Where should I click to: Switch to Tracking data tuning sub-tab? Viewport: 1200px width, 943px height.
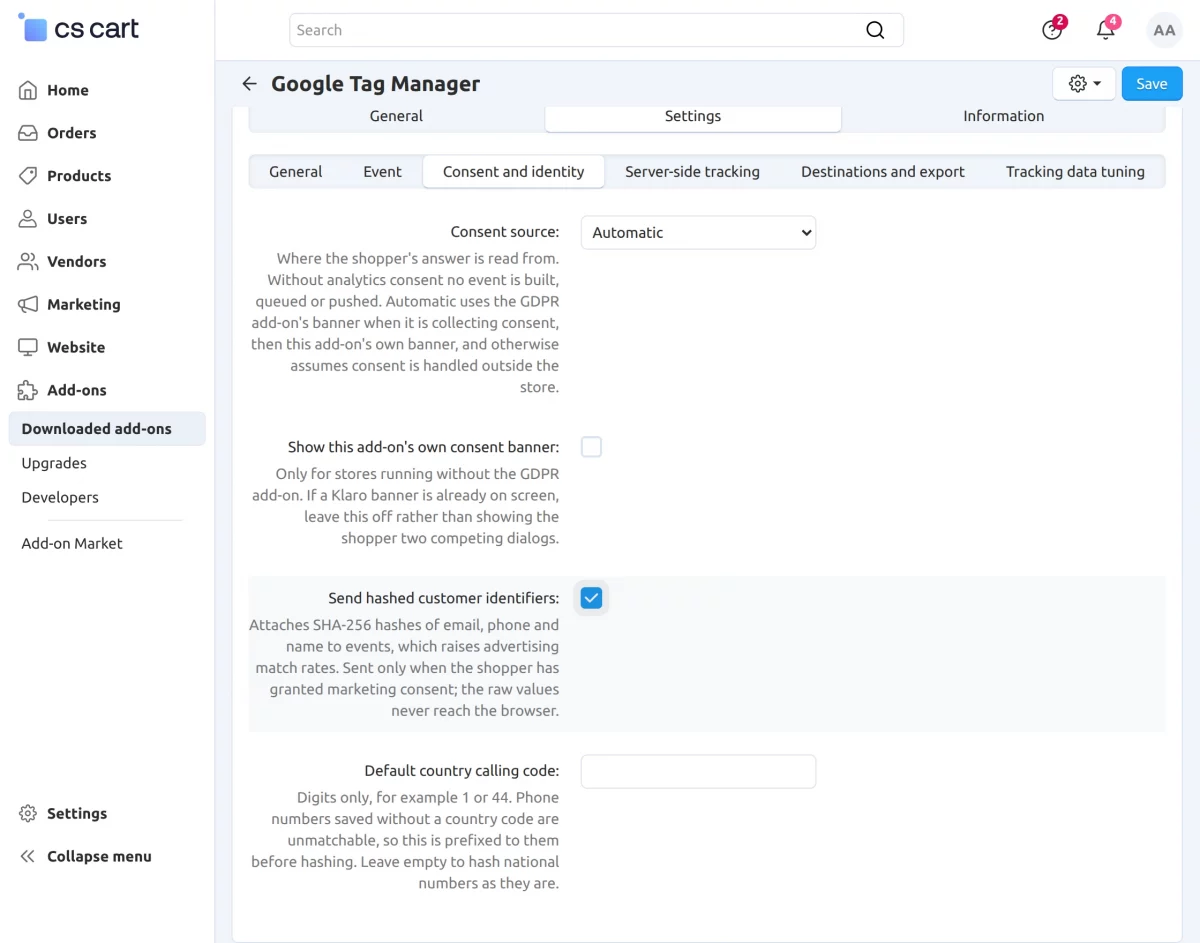click(1075, 172)
